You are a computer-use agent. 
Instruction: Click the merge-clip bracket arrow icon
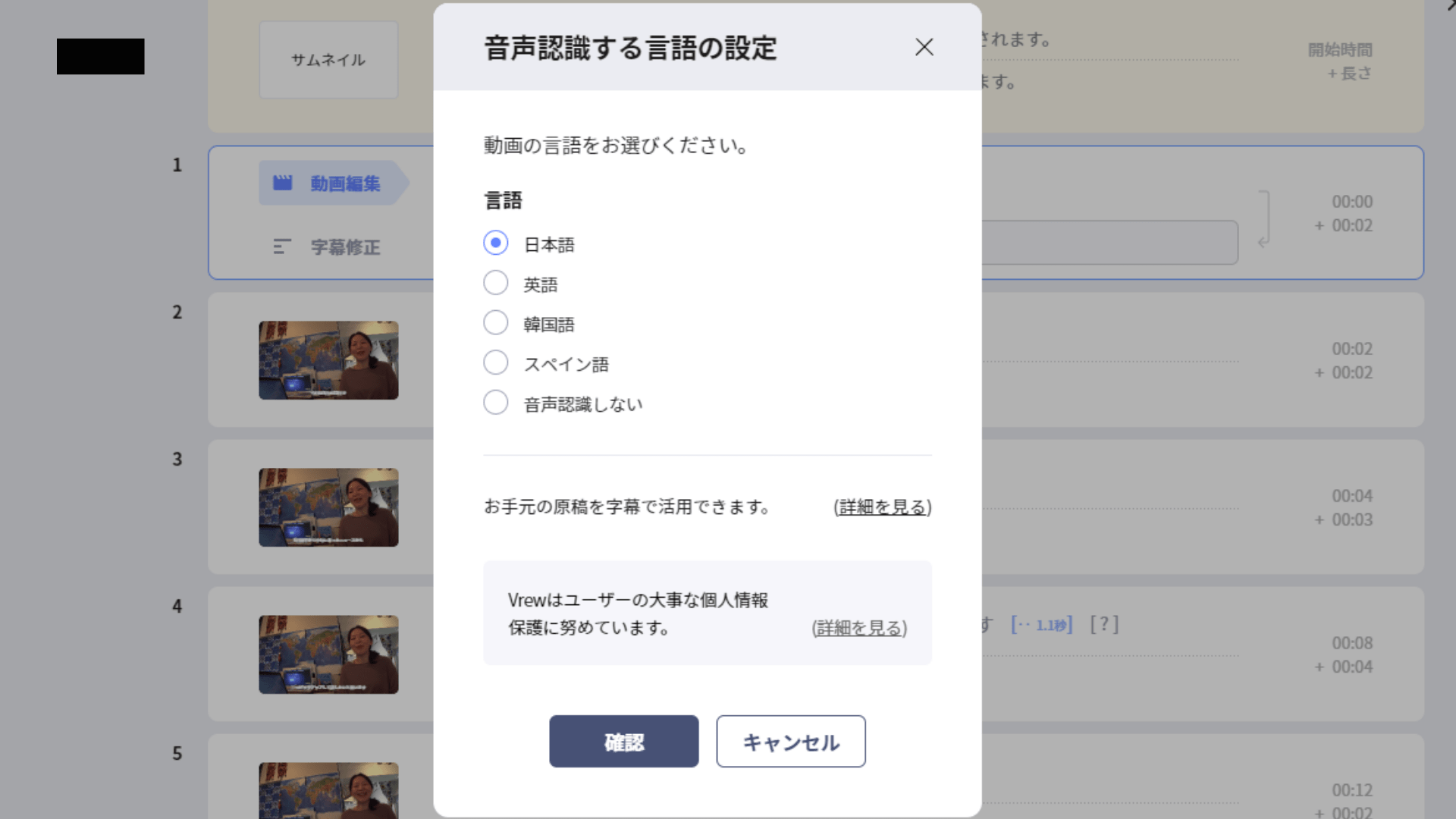1263,220
